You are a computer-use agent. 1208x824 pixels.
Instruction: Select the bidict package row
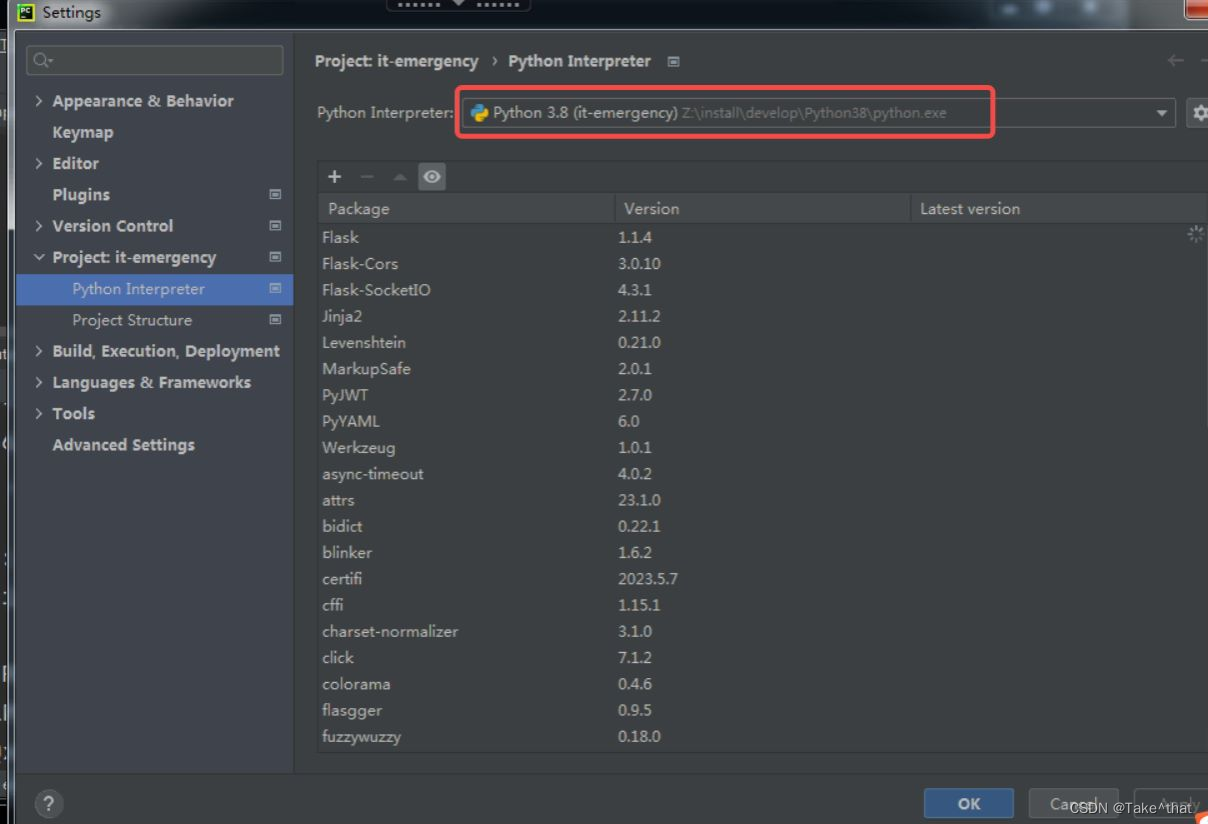pyautogui.click(x=763, y=526)
